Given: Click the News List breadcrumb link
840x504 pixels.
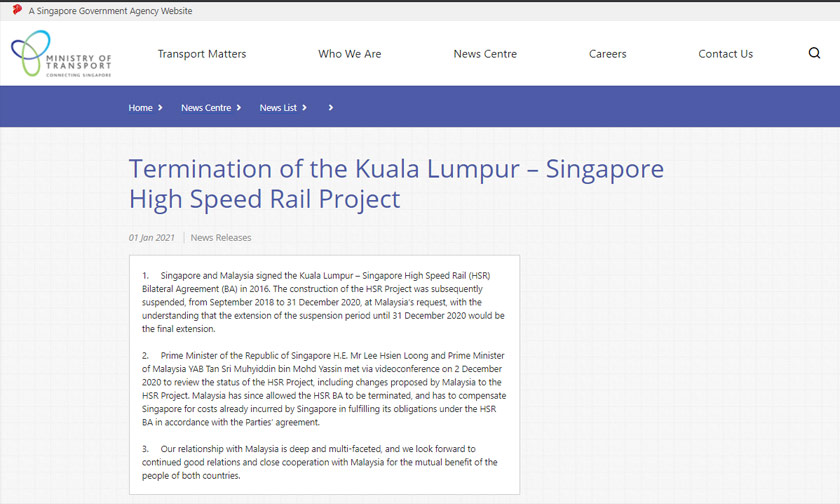Looking at the screenshot, I should pos(277,108).
